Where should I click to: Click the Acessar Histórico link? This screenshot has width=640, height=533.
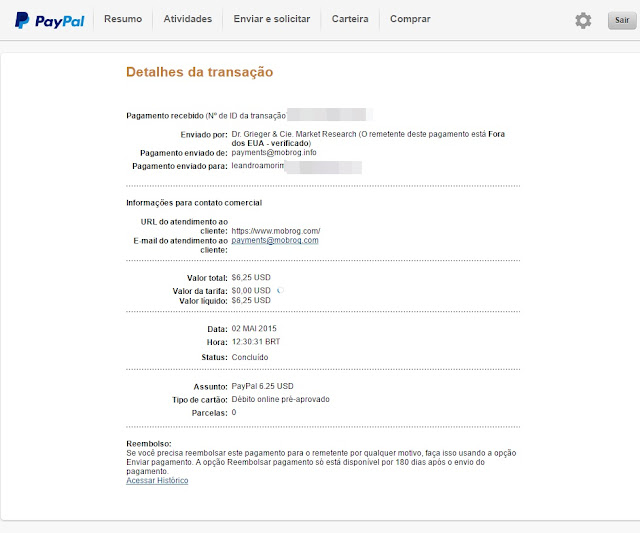tap(157, 480)
